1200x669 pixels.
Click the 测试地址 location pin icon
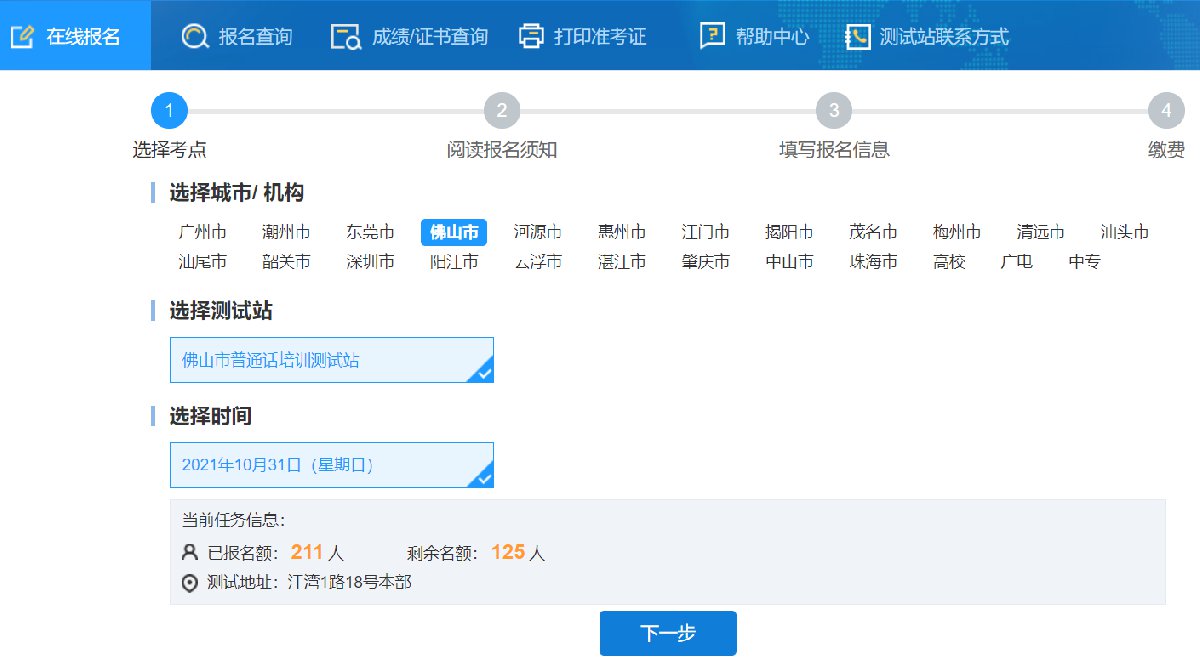point(190,583)
